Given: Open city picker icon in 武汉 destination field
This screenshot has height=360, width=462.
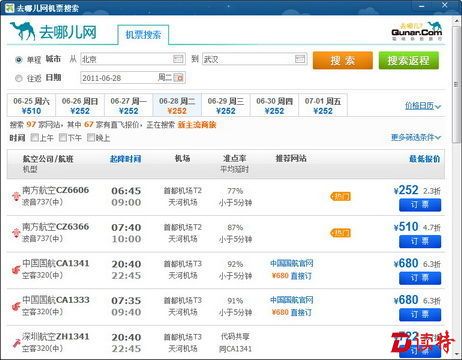Looking at the screenshot, I should [300, 59].
